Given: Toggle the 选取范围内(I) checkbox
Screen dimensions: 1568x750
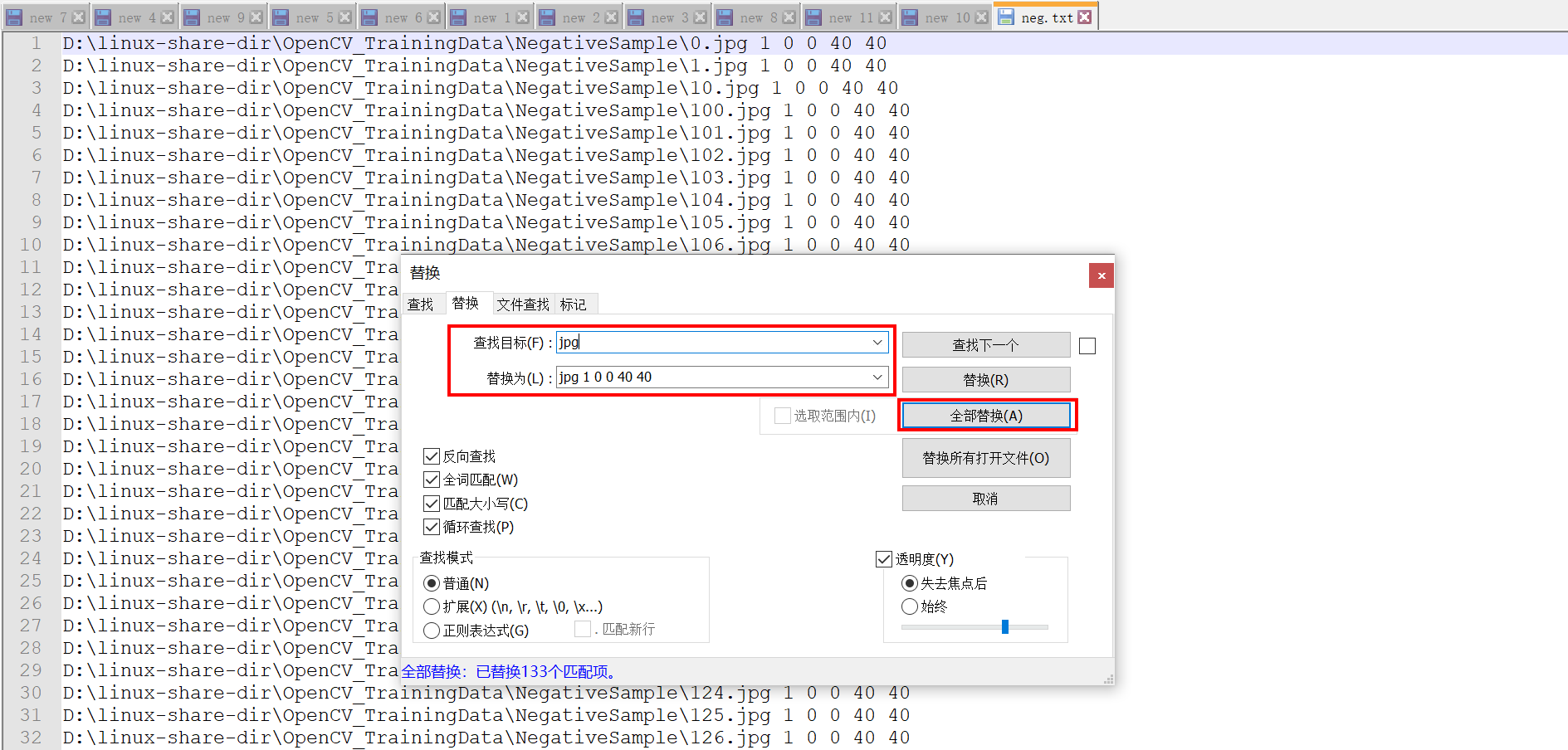Looking at the screenshot, I should coord(782,416).
